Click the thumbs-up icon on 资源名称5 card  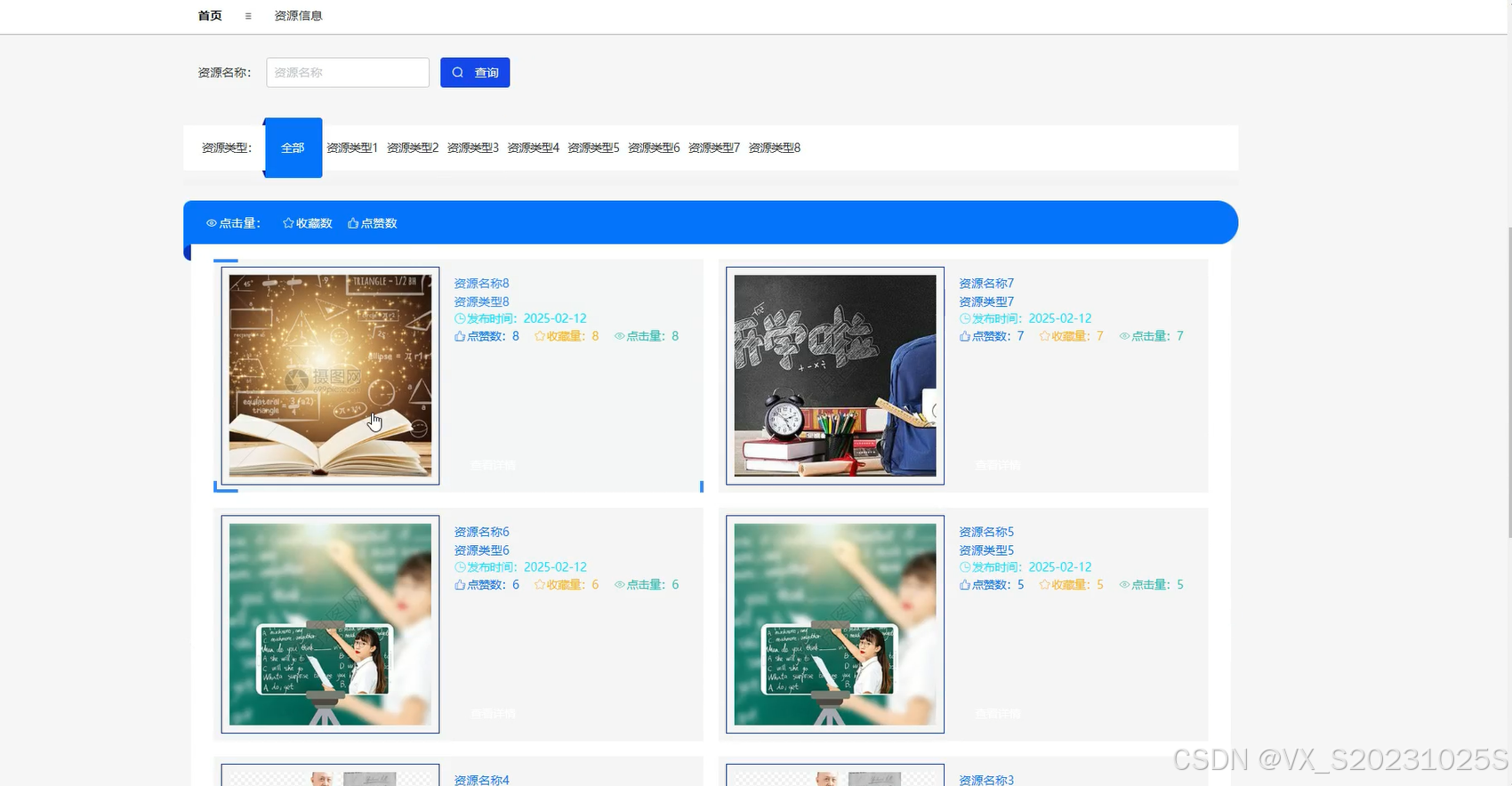pos(965,585)
